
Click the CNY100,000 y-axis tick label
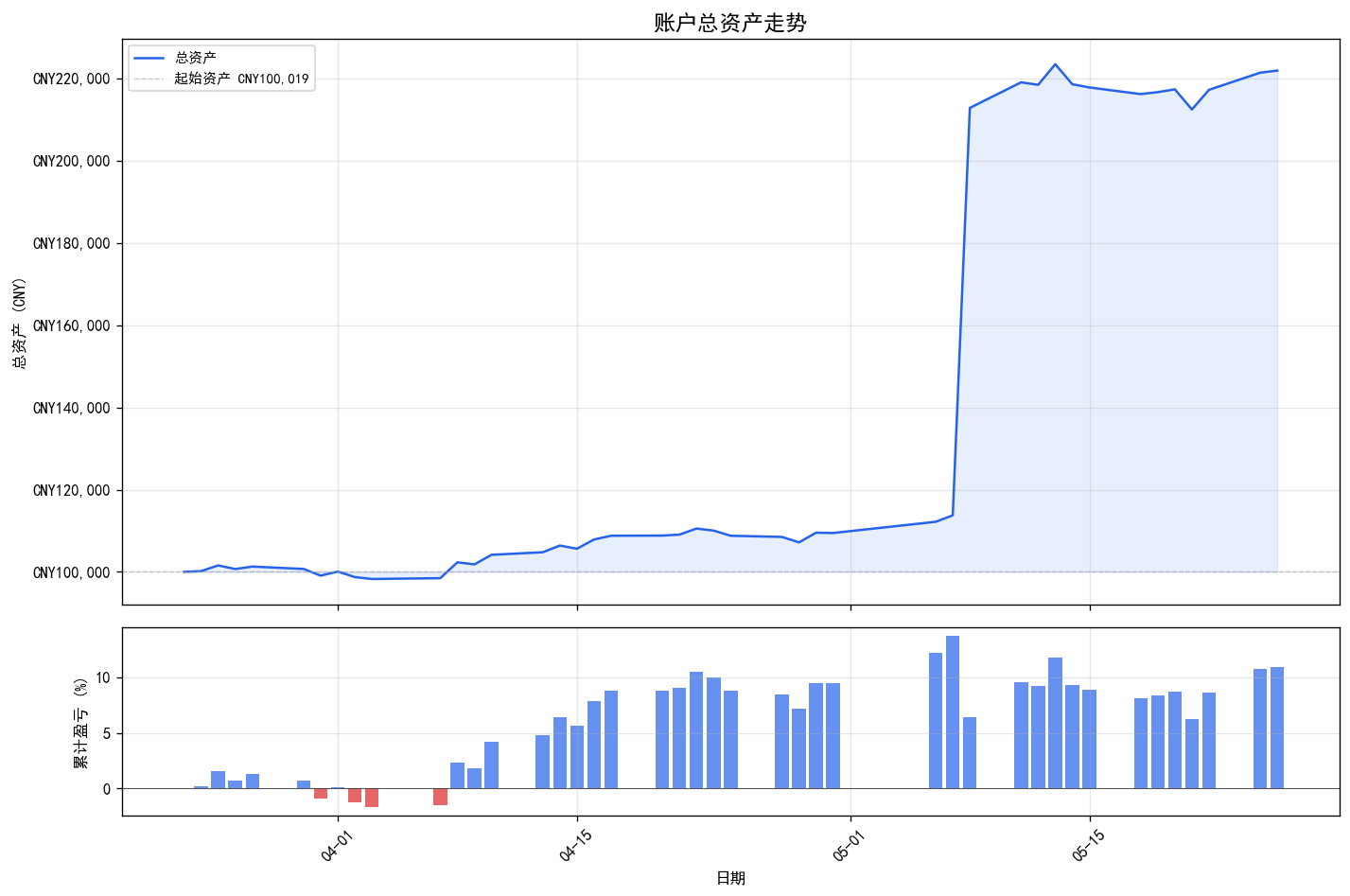[72, 573]
